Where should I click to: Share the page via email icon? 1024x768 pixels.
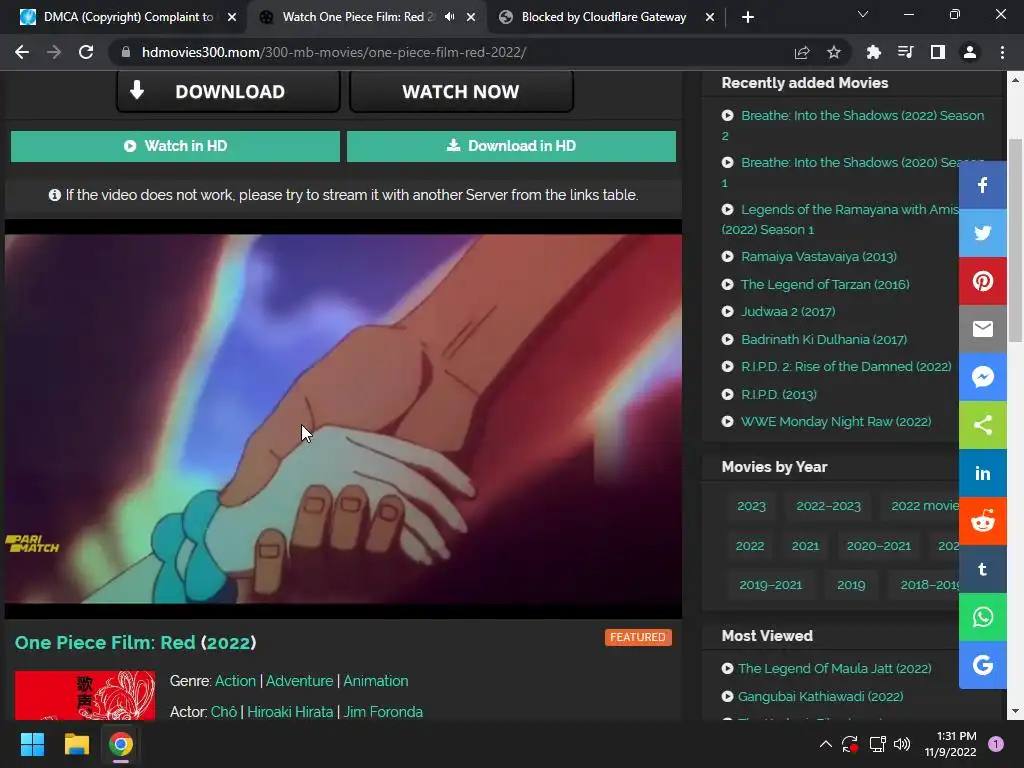[x=982, y=329]
